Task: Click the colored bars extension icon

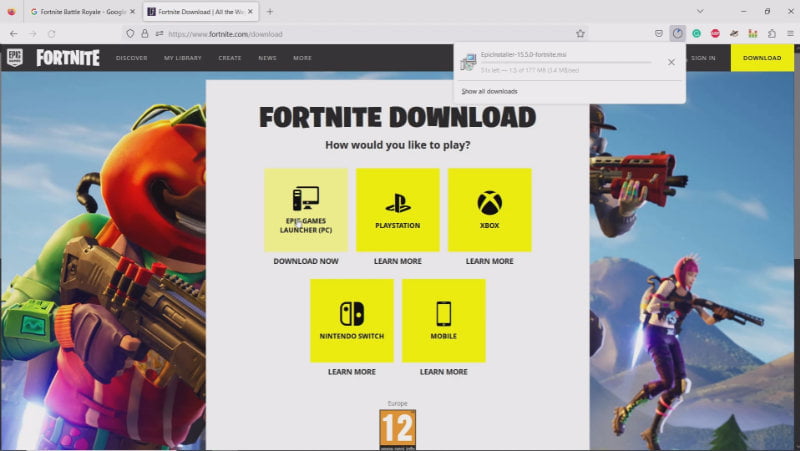Action: pyautogui.click(x=753, y=34)
